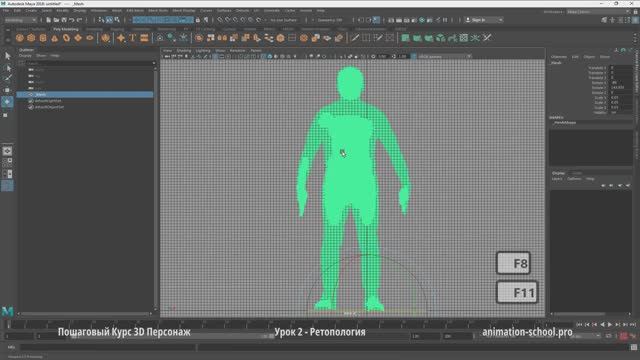Open the Script Editor icon at bottom right

pyautogui.click(x=633, y=347)
